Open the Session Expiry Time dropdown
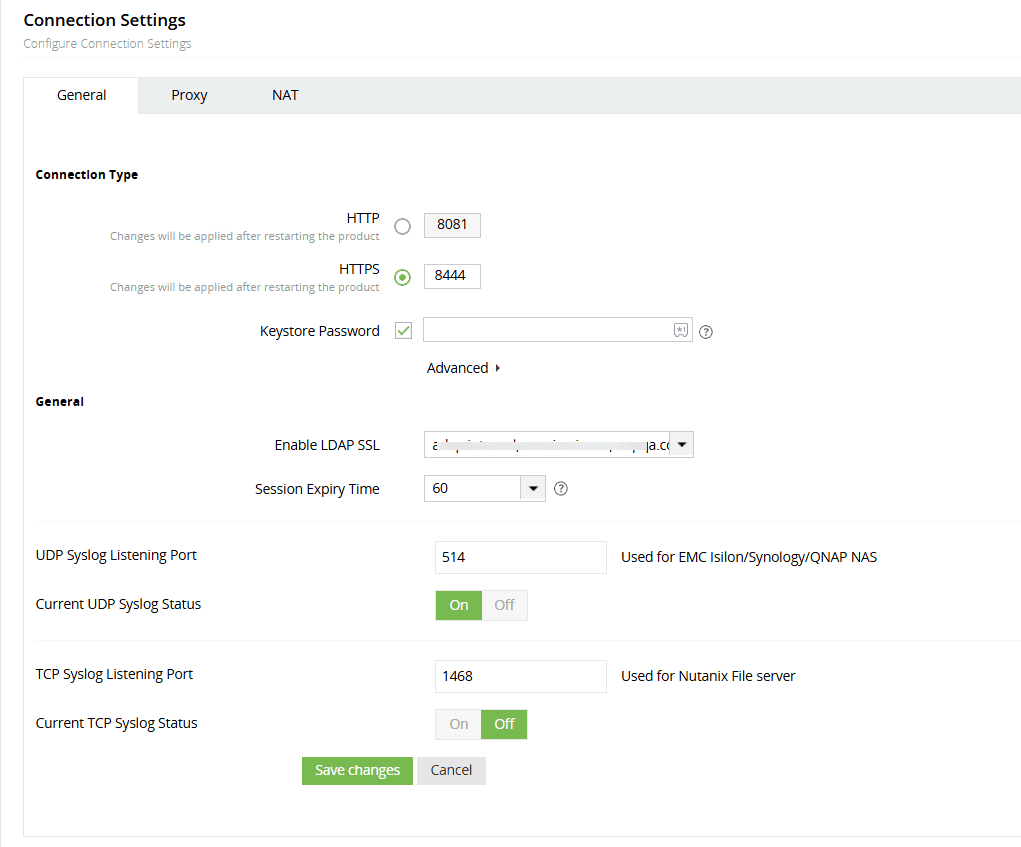 pyautogui.click(x=533, y=489)
